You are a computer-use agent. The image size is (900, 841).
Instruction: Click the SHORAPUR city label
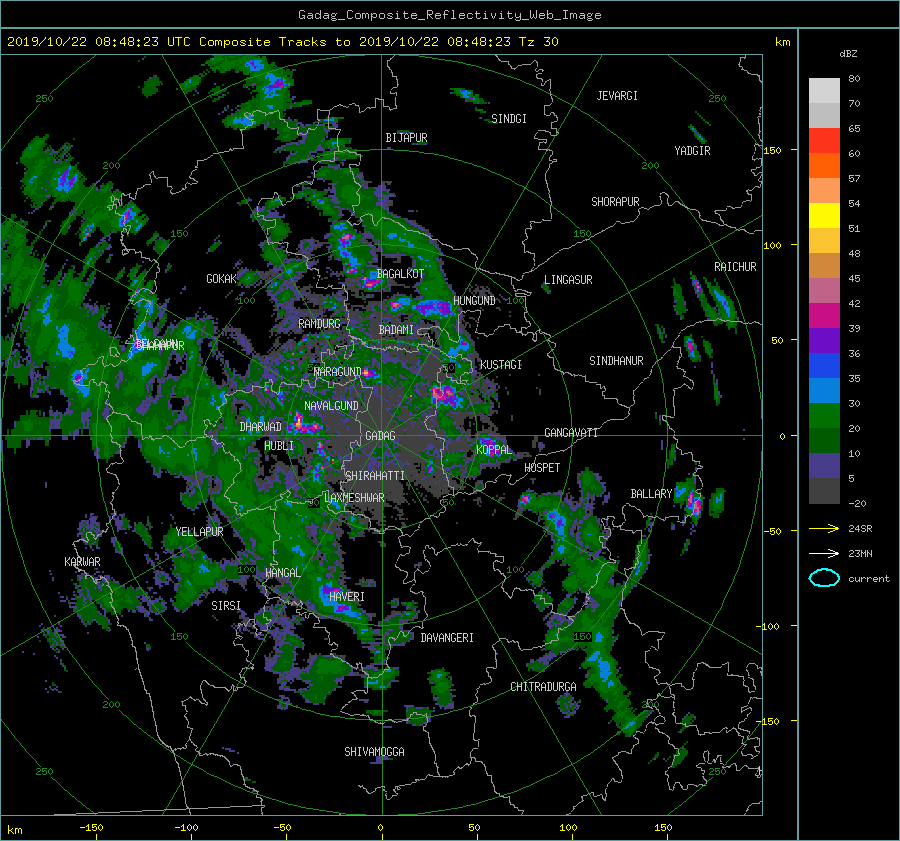point(615,202)
